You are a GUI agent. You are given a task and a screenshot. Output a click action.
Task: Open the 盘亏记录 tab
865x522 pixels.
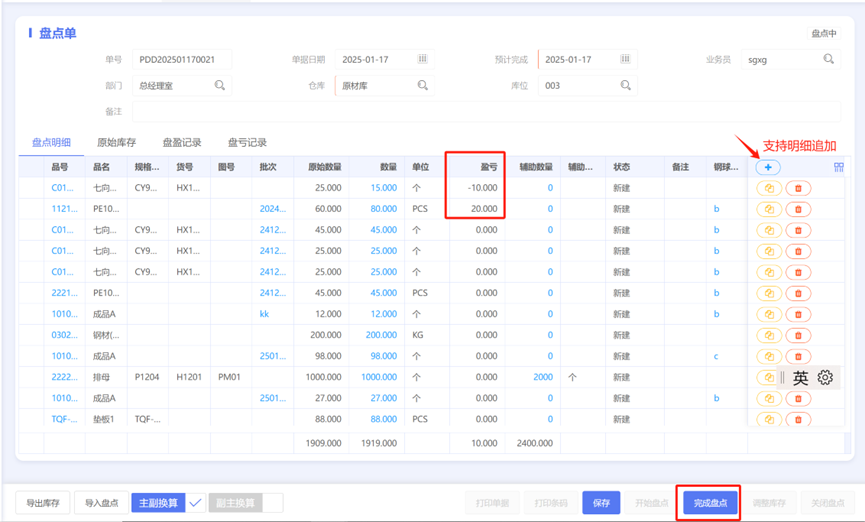pyautogui.click(x=247, y=142)
